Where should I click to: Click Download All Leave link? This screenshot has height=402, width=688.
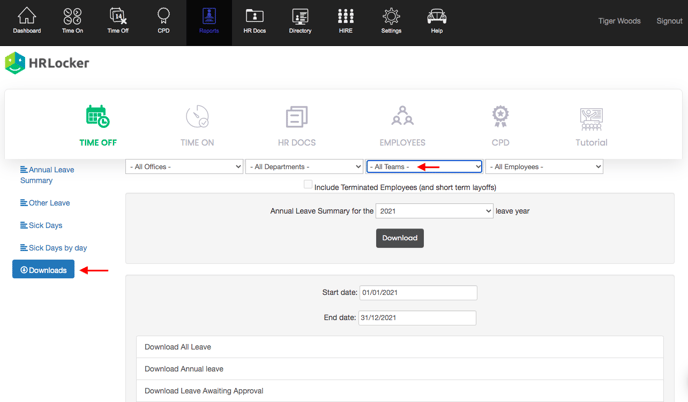coord(178,347)
